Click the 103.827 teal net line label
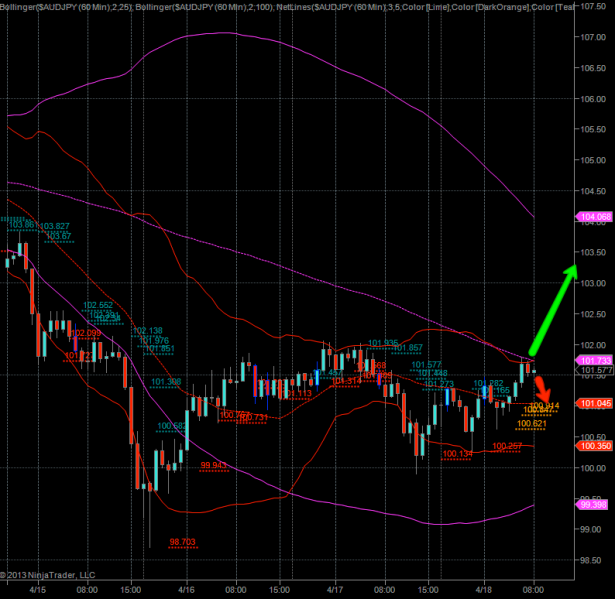This screenshot has height=599, width=615. [x=55, y=226]
